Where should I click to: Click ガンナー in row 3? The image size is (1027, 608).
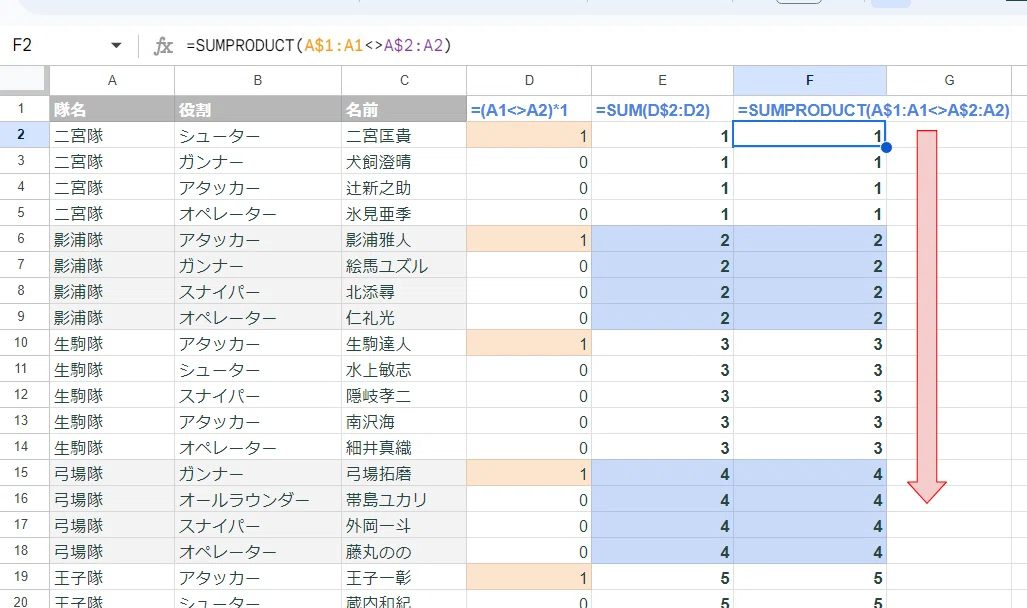257,162
